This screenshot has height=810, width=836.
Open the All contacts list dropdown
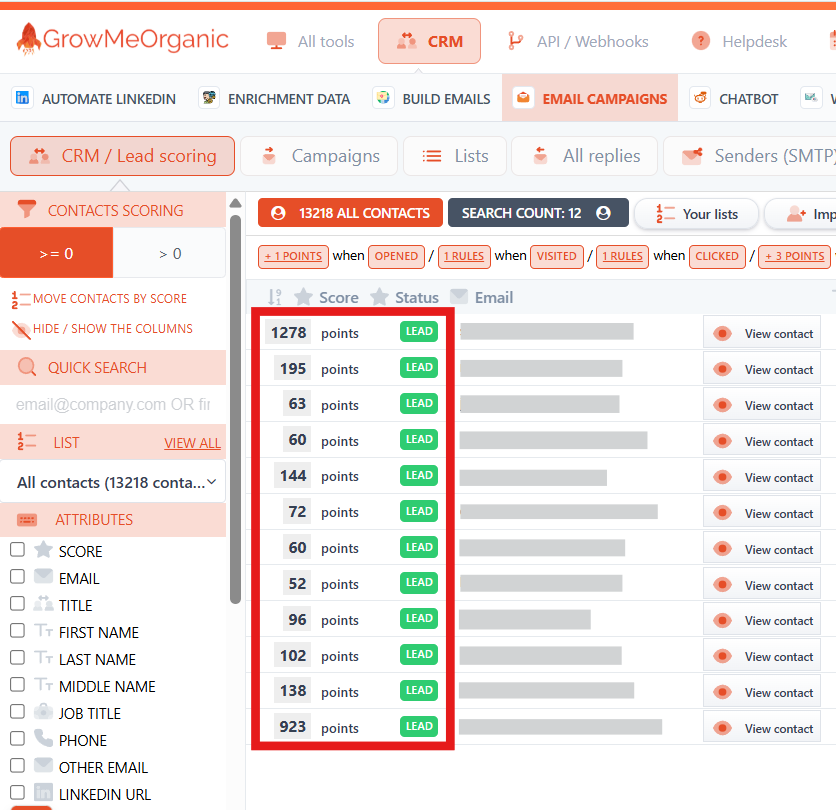click(113, 482)
